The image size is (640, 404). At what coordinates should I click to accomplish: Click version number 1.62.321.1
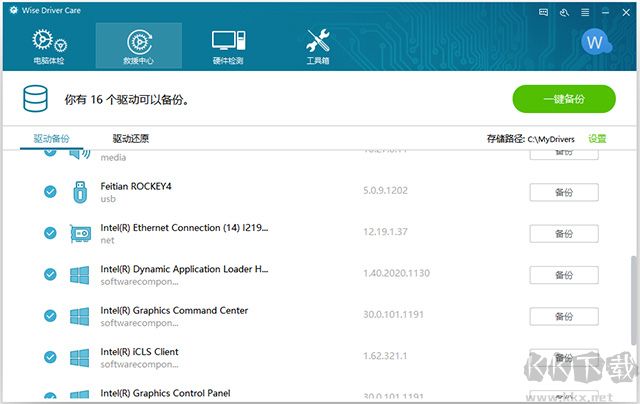385,356
